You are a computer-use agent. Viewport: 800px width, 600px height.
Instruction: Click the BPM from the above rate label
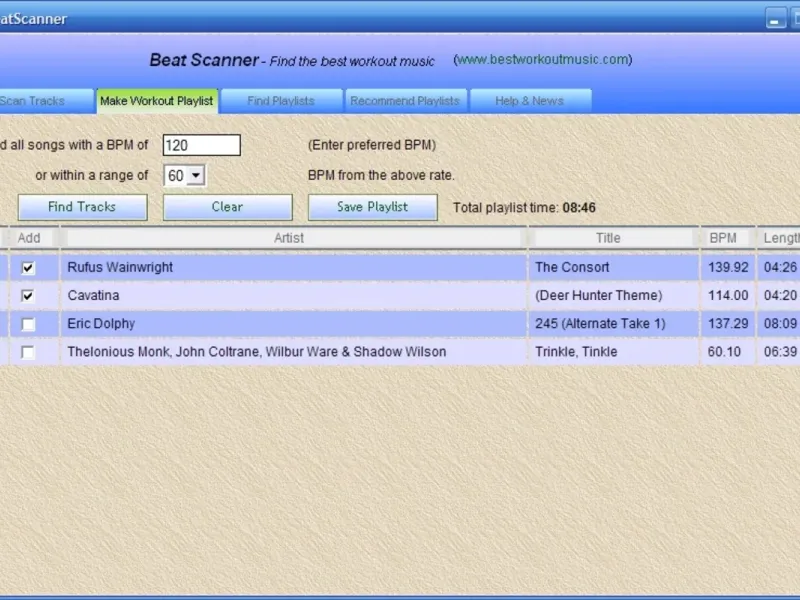381,175
